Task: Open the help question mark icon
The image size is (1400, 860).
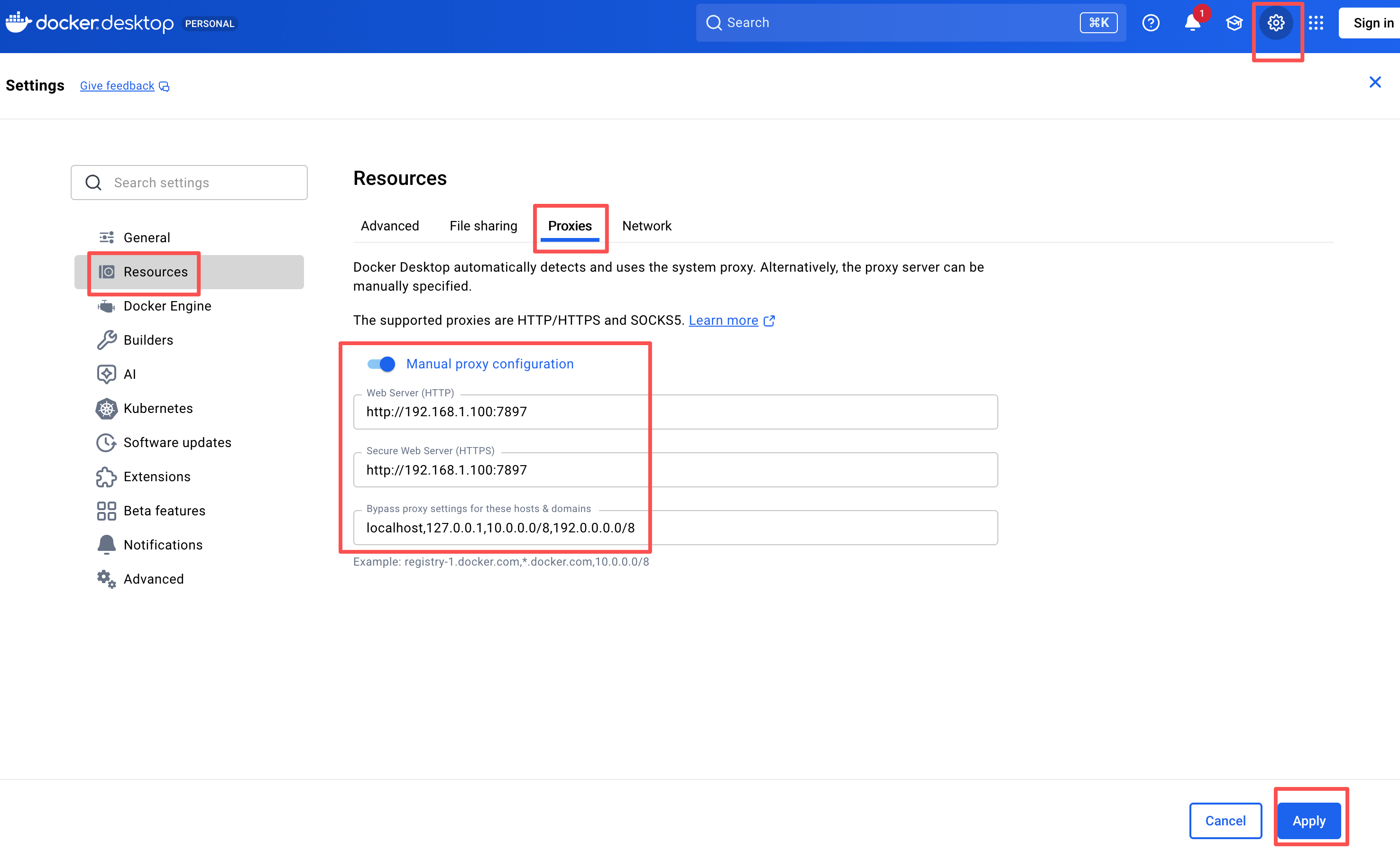Action: tap(1150, 23)
